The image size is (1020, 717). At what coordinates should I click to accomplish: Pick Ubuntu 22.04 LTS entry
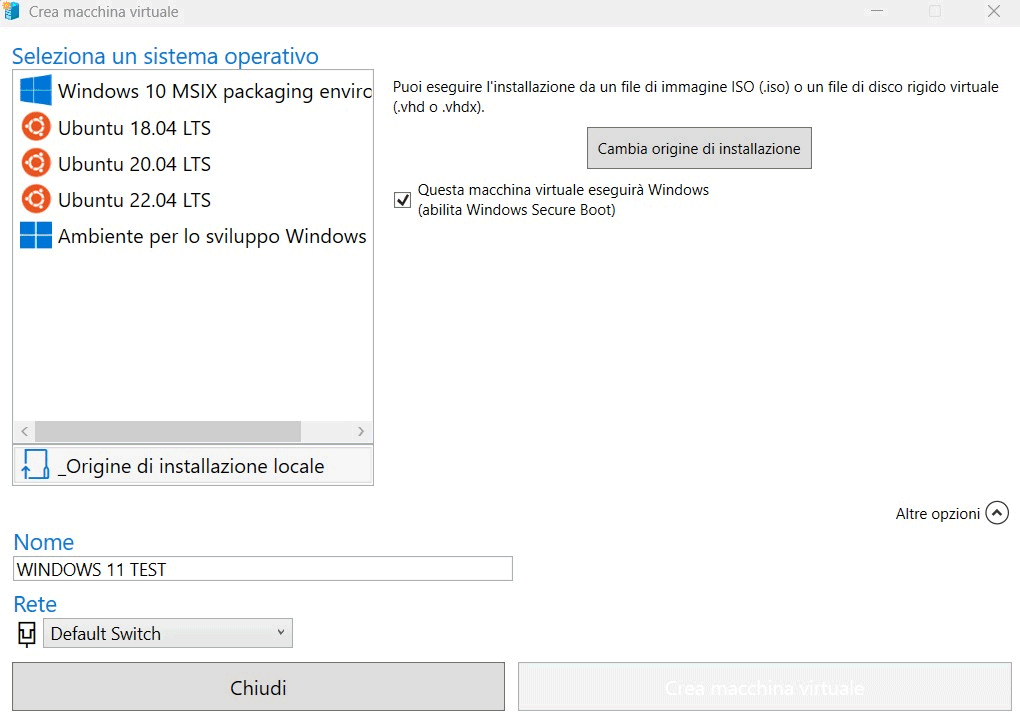(193, 199)
